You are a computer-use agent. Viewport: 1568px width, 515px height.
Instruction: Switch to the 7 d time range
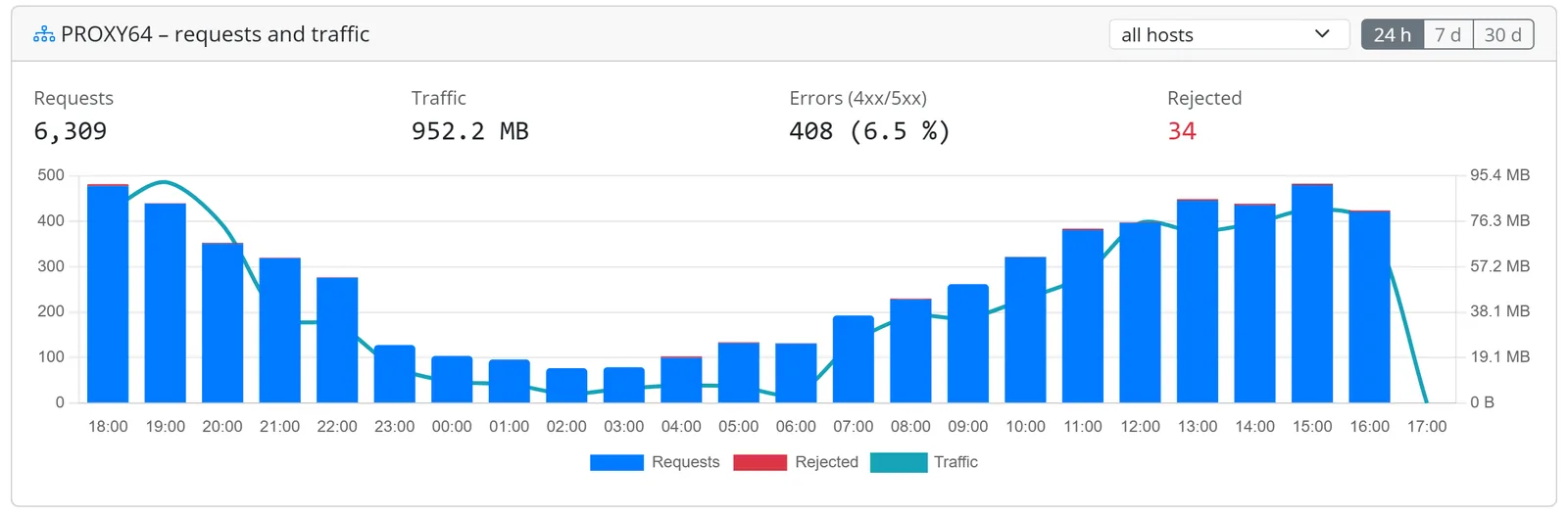pos(1447,34)
